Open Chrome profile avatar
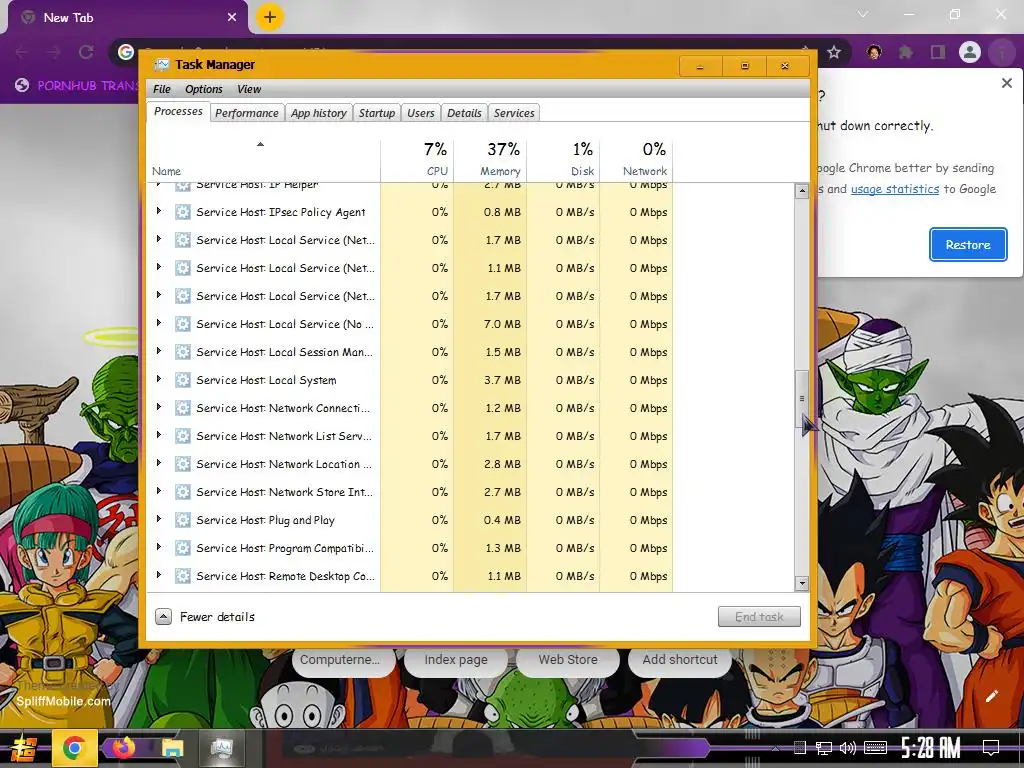1024x768 pixels. pyautogui.click(x=970, y=52)
